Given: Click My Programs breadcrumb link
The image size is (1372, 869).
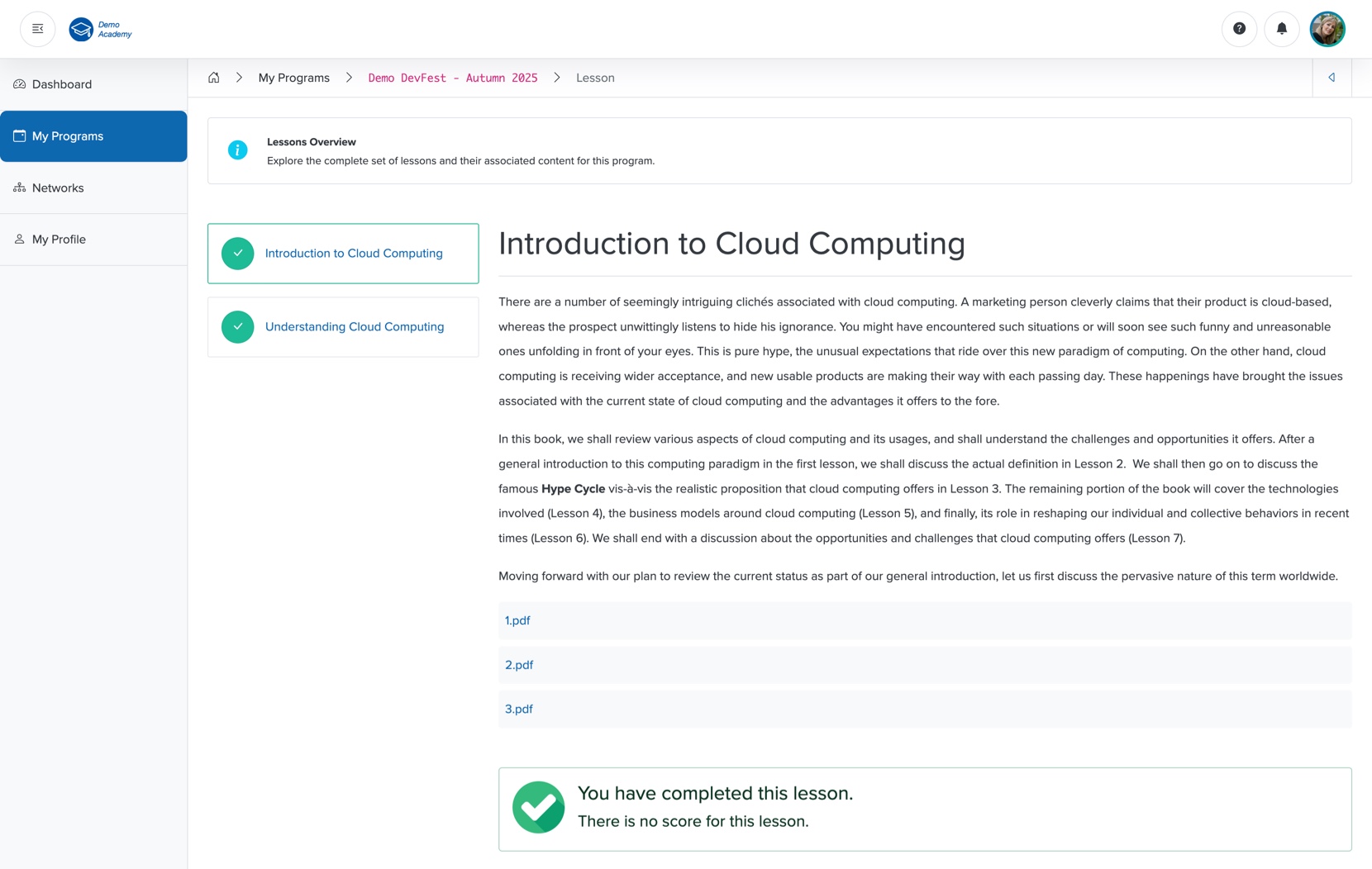Looking at the screenshot, I should click(x=293, y=78).
